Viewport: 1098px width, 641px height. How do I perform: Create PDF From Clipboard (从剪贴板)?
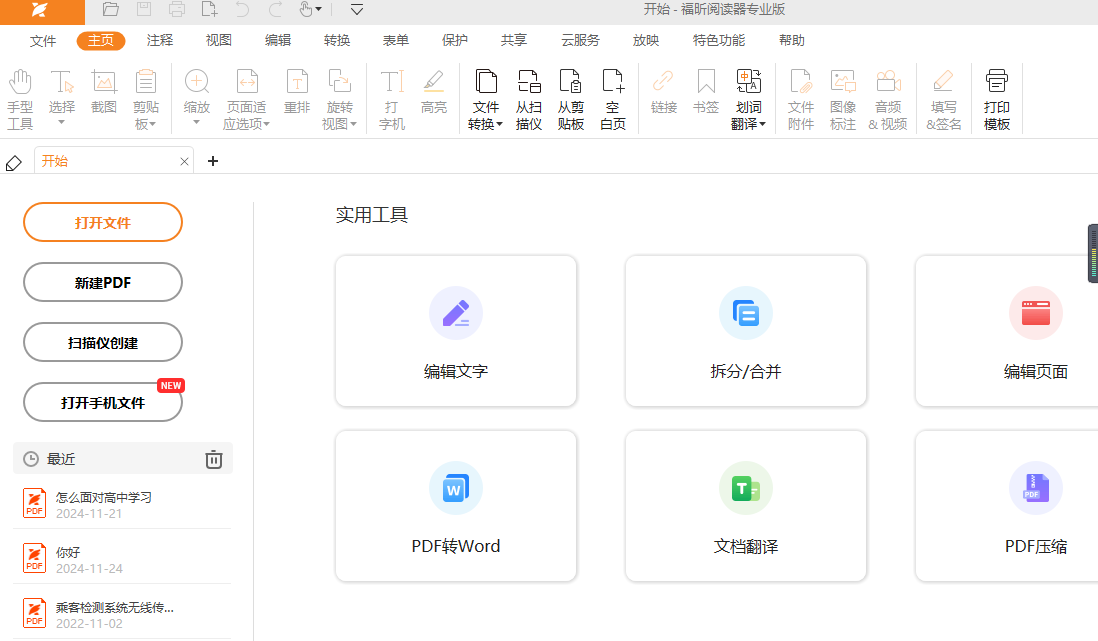pos(571,99)
